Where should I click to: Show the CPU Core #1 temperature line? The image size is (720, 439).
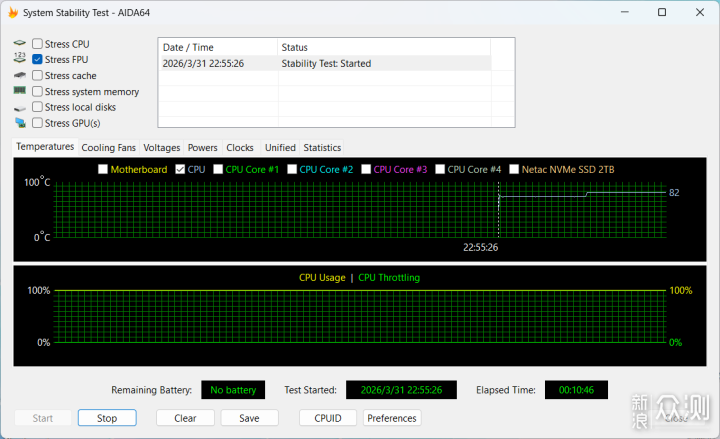218,169
